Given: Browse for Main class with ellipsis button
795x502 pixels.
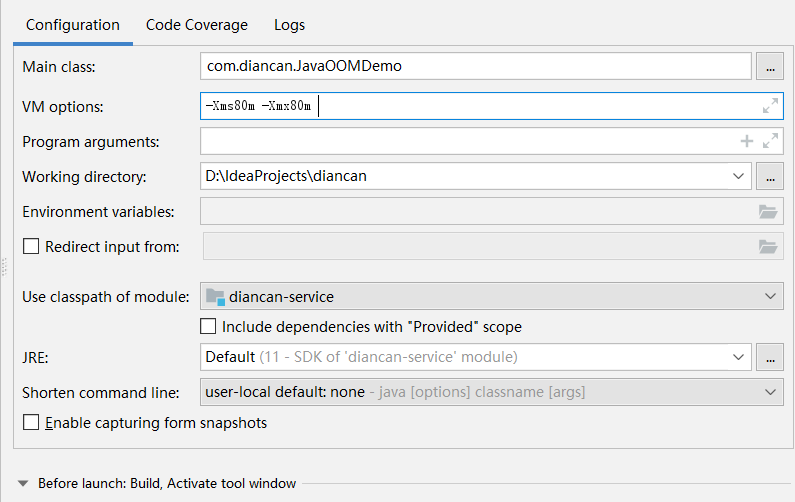Looking at the screenshot, I should (x=769, y=67).
